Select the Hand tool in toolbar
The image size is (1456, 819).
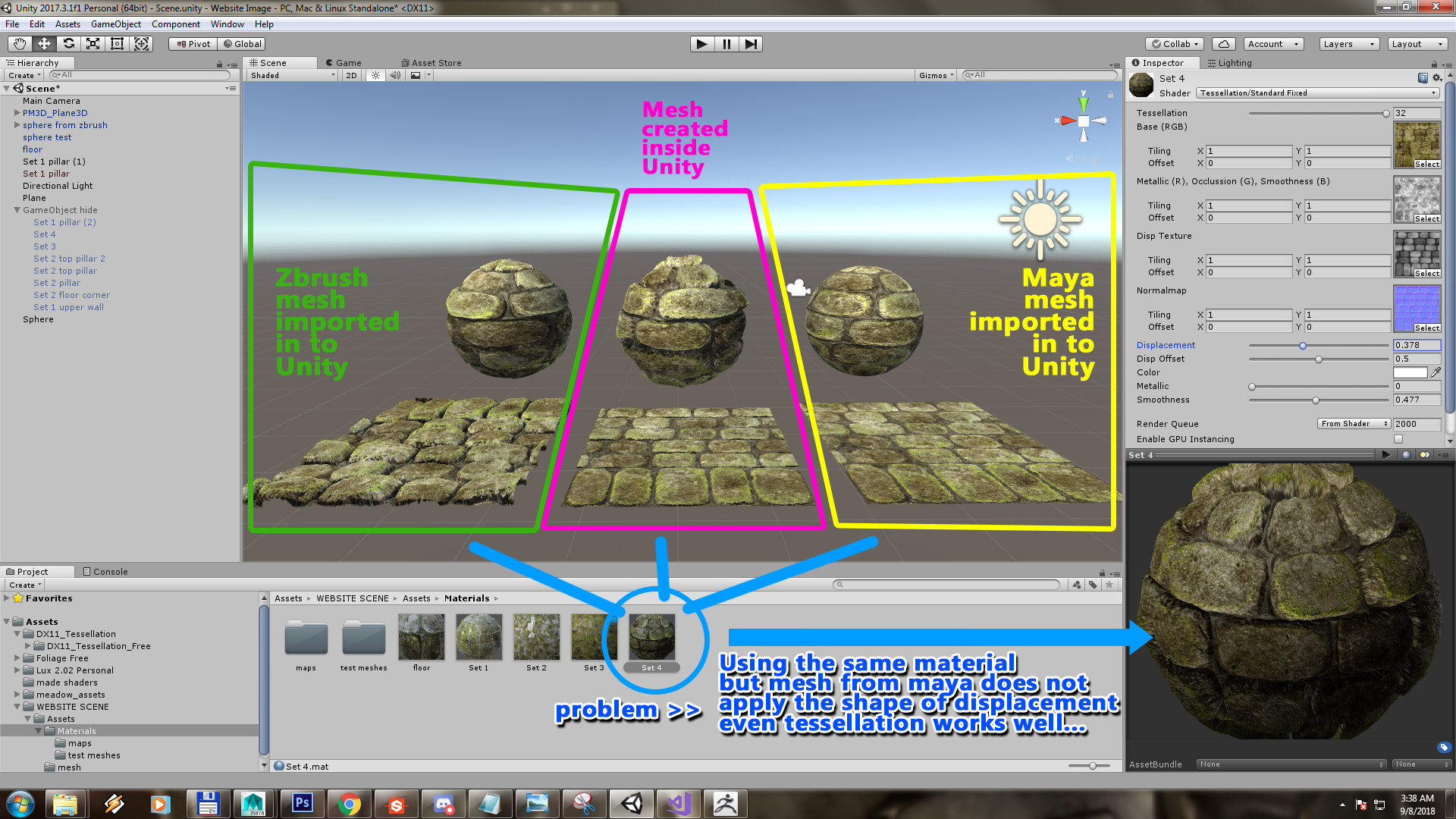point(20,44)
